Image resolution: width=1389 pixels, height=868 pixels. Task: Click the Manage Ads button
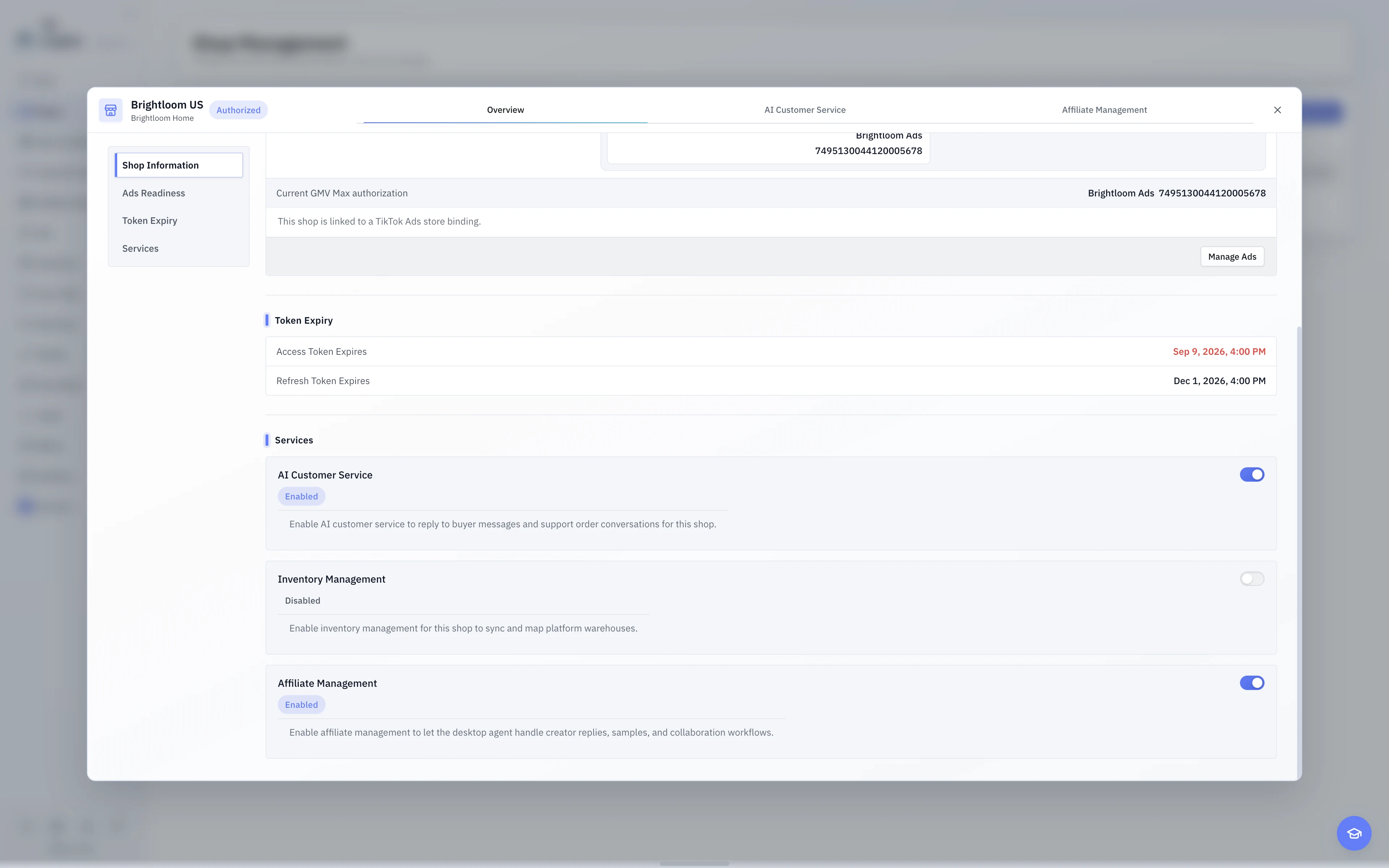click(1232, 257)
